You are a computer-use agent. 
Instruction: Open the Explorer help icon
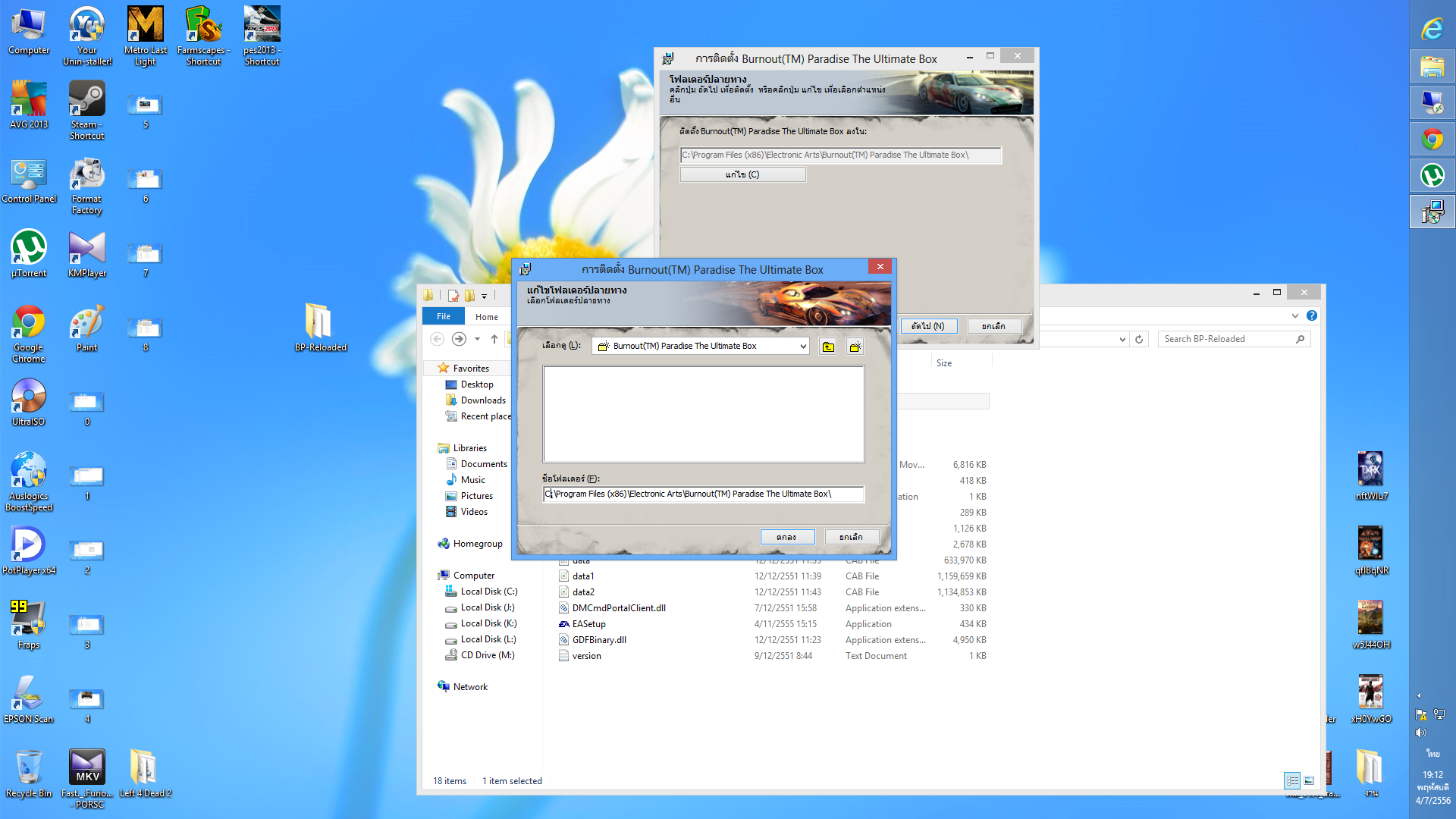(1312, 315)
